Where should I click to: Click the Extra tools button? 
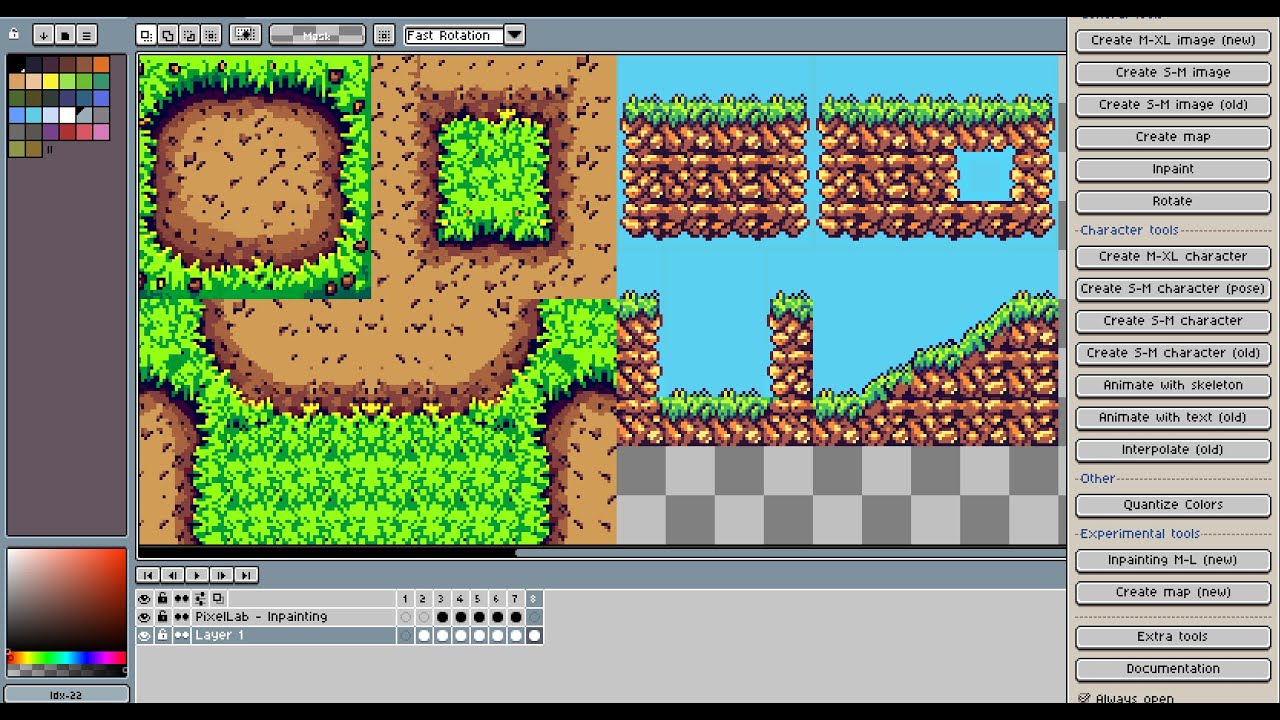click(1173, 636)
